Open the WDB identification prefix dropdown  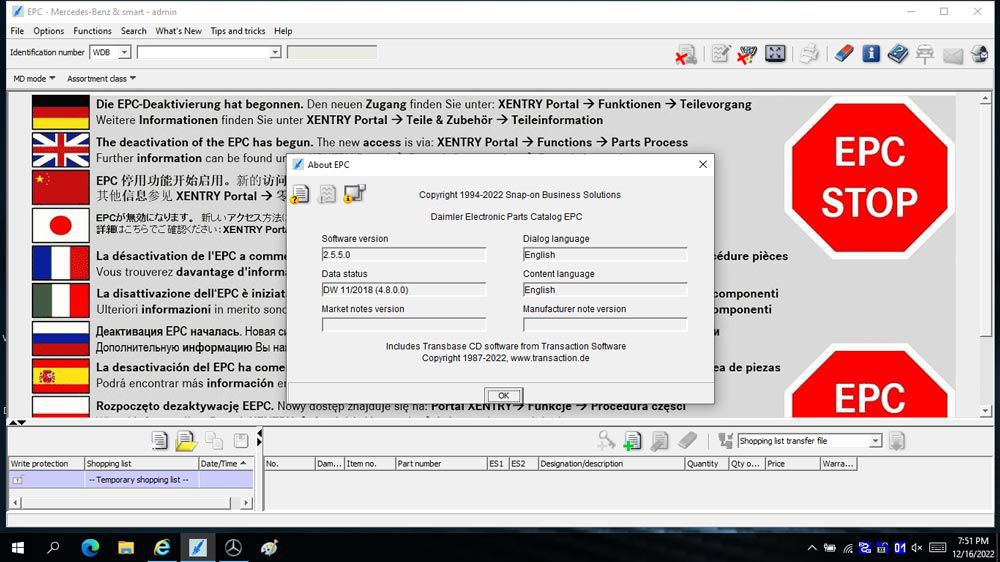click(x=124, y=52)
